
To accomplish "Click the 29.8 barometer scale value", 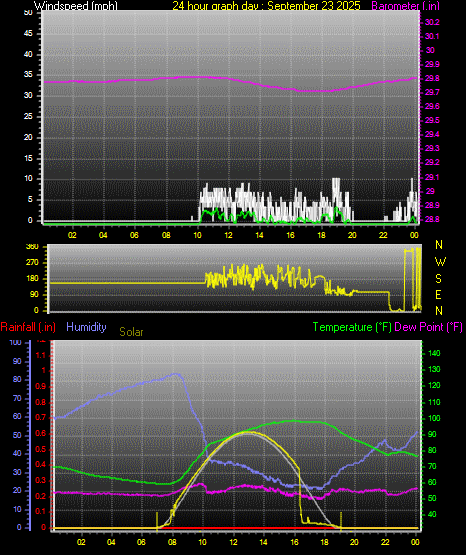I will coord(432,79).
